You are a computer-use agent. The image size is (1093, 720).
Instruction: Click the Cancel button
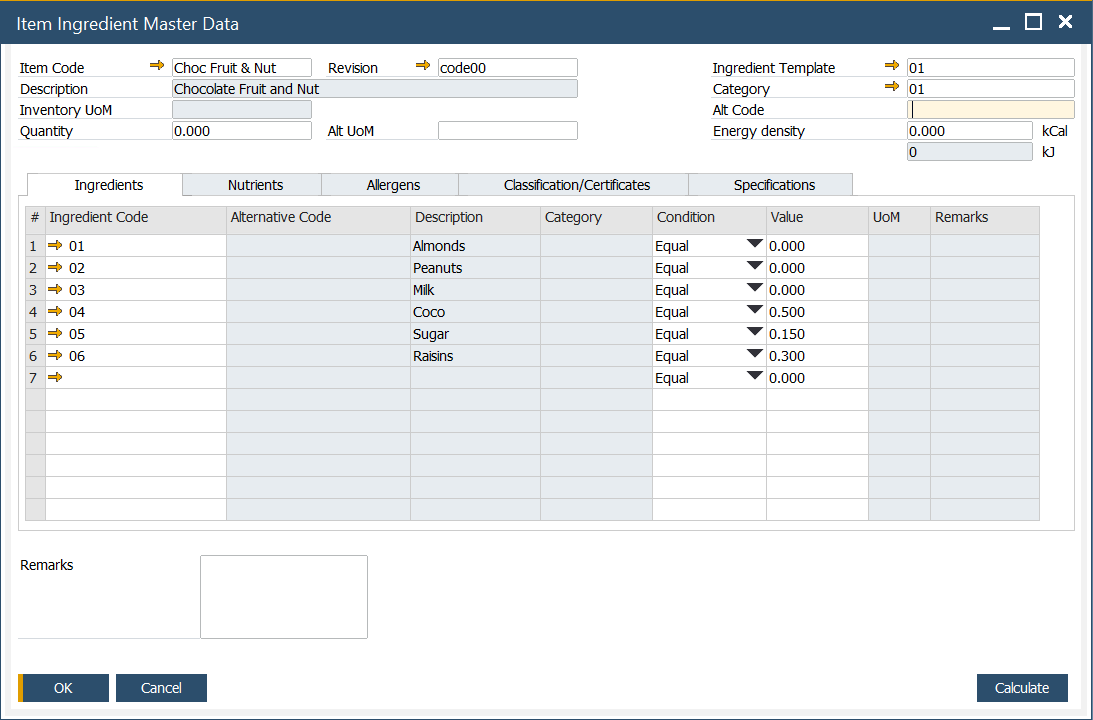(161, 688)
